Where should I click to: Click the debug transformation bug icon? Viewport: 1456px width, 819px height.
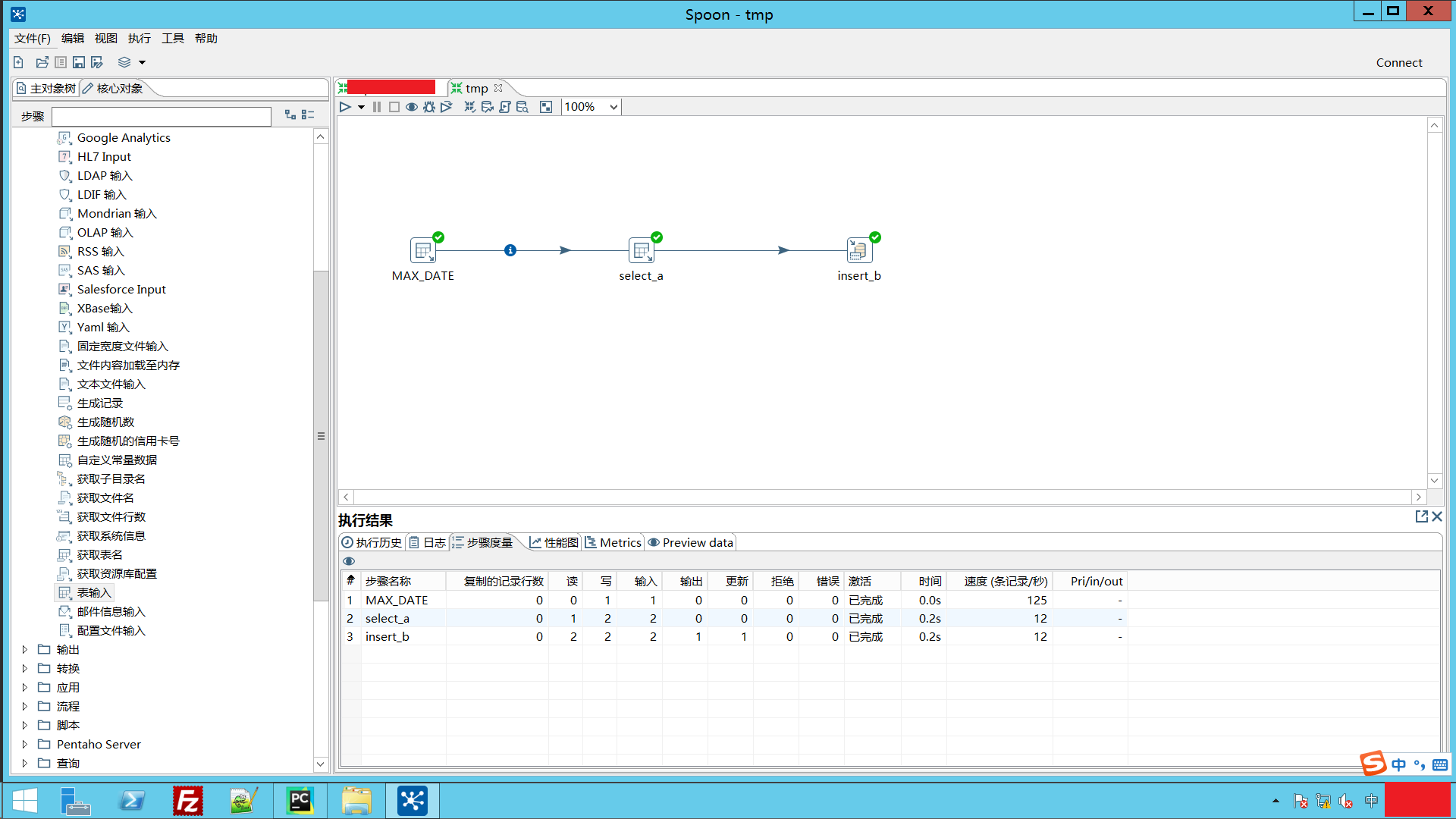429,107
